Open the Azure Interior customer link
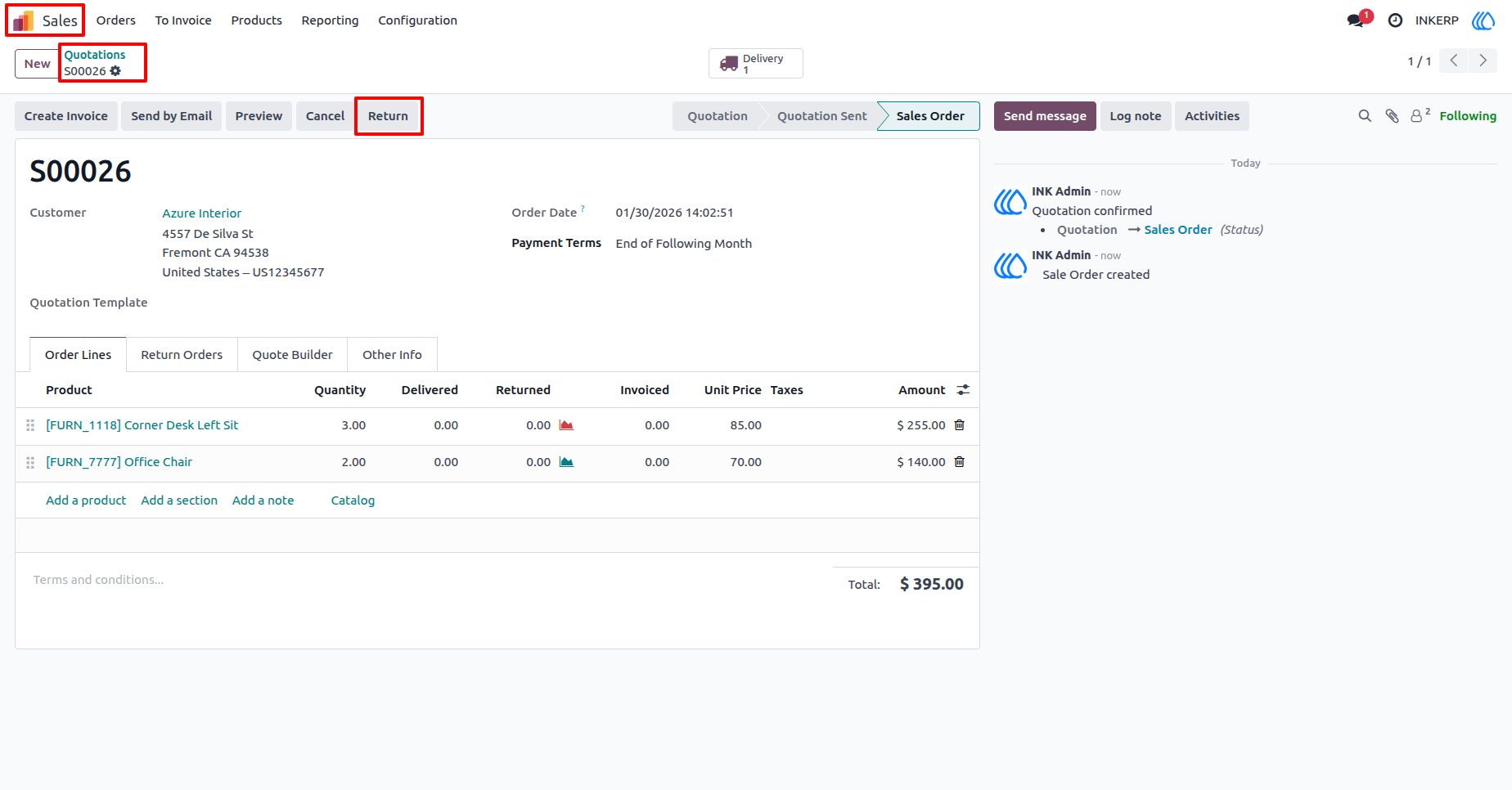 [202, 213]
